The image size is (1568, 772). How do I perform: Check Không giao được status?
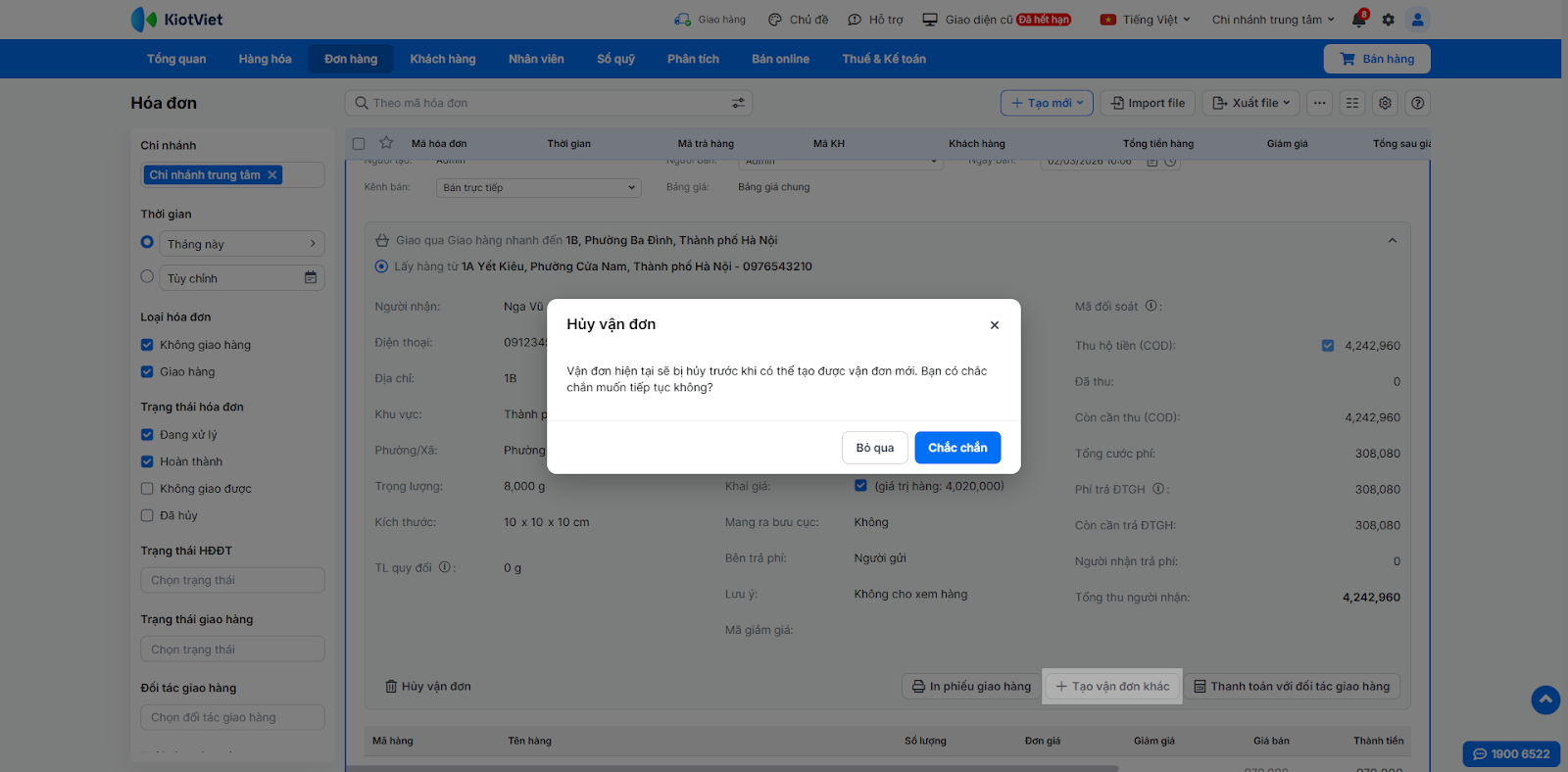pyautogui.click(x=147, y=489)
